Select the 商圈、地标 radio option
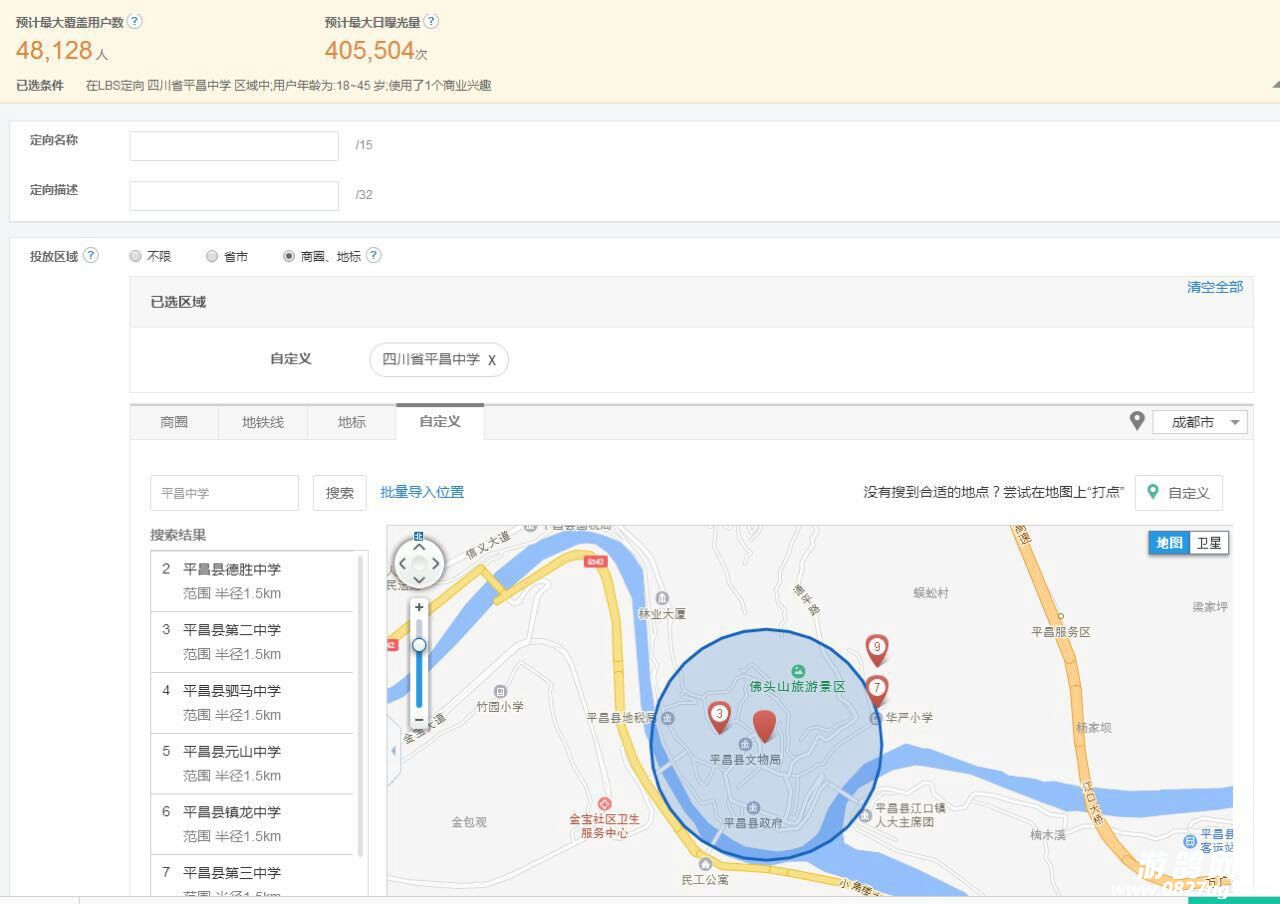The height and width of the screenshot is (904, 1280). click(289, 256)
